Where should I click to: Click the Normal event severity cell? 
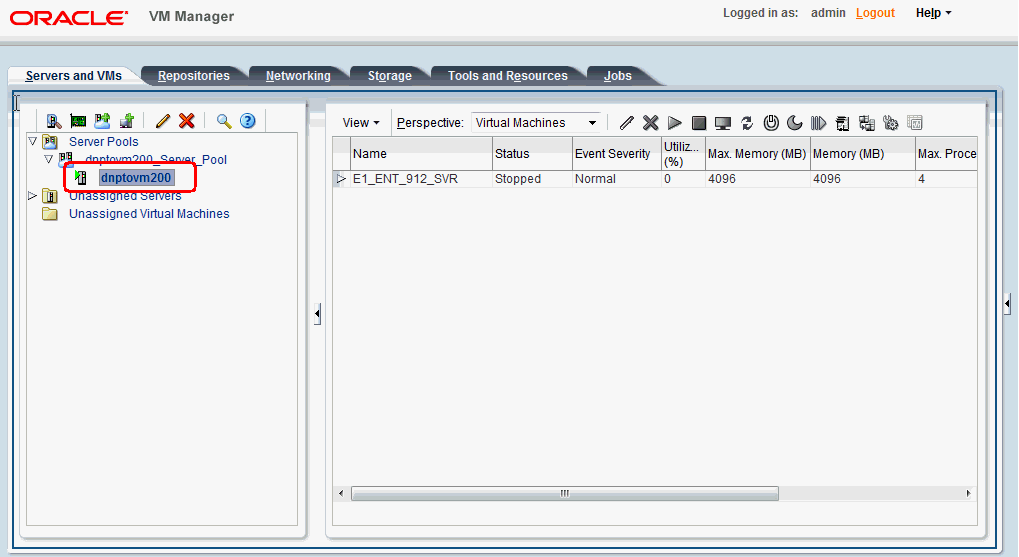(617, 179)
